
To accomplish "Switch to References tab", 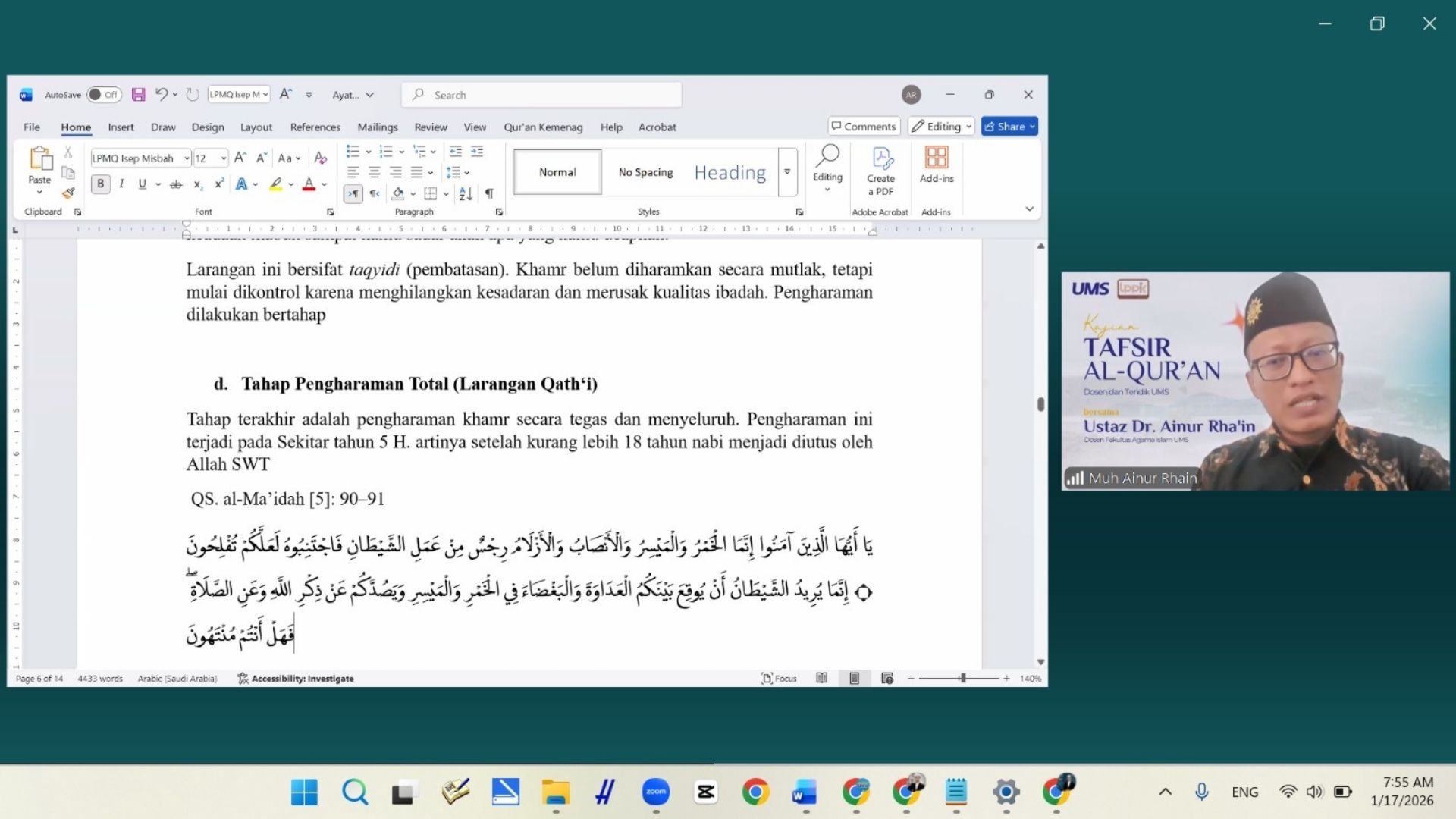I will (x=315, y=127).
